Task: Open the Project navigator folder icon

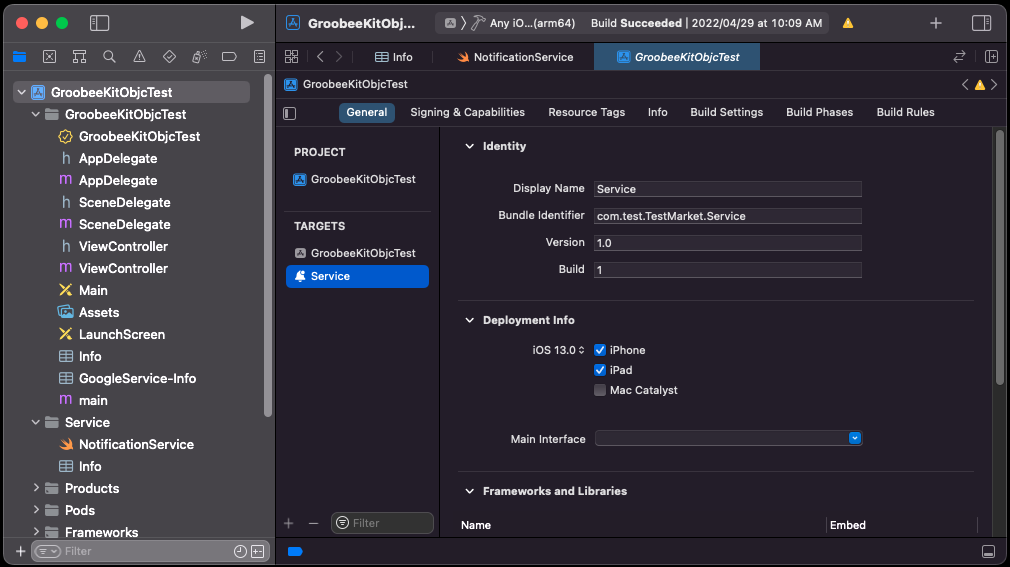Action: [19, 57]
